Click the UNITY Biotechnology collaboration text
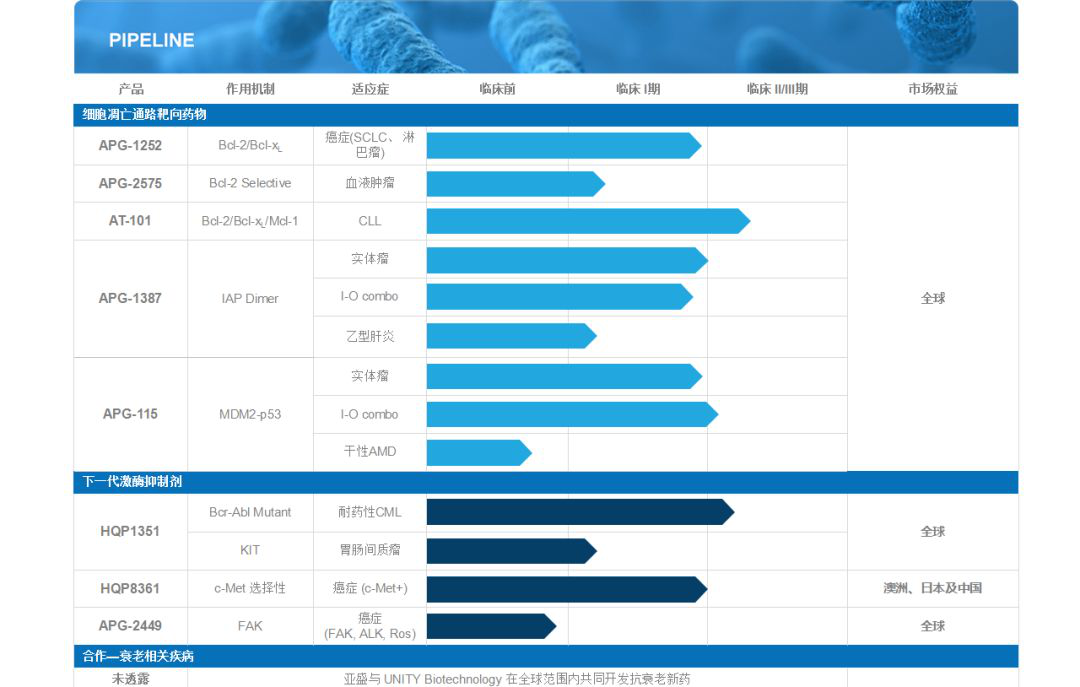The width and height of the screenshot is (1080, 687). [x=517, y=679]
